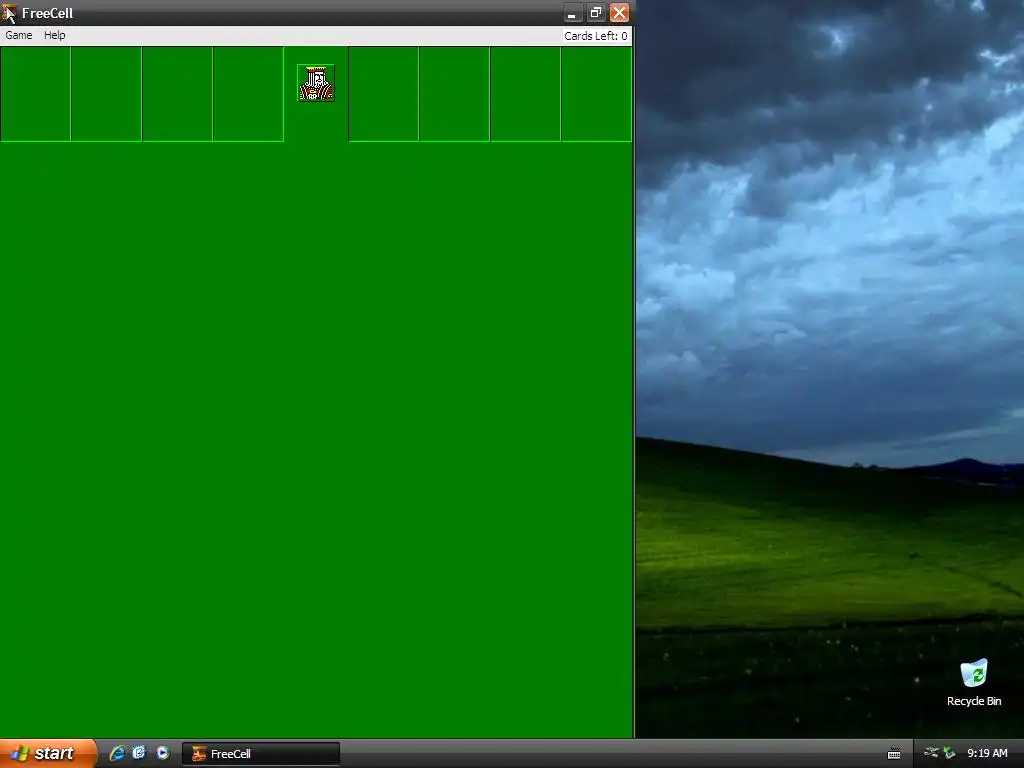The height and width of the screenshot is (768, 1024).
Task: Restore down the FreeCell window
Action: click(x=596, y=12)
